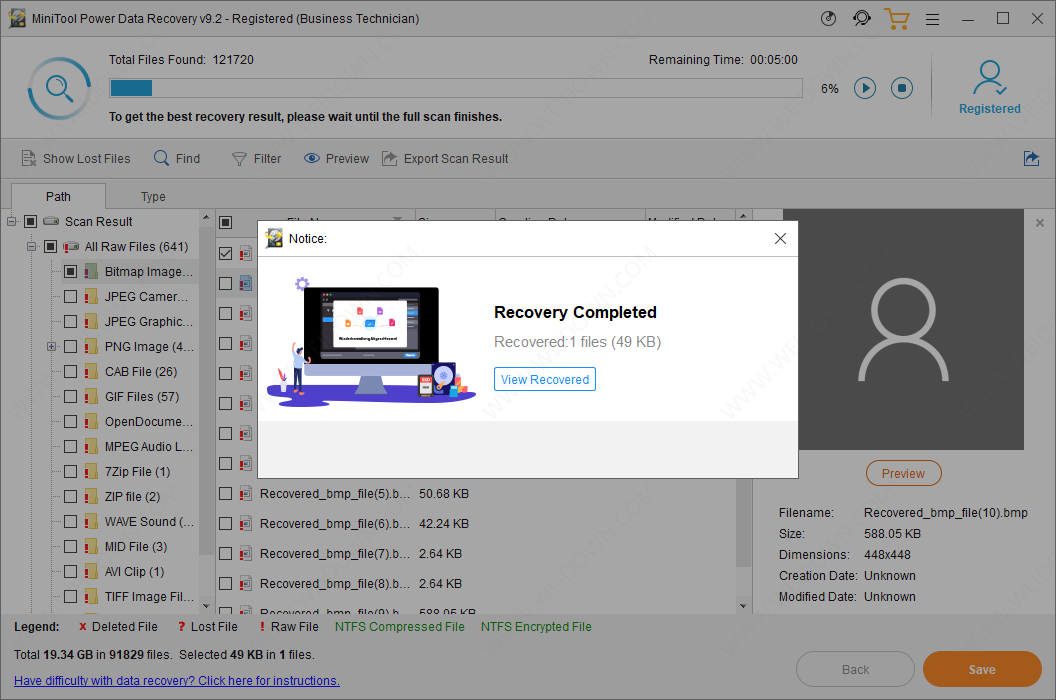Switch to the Path tab
This screenshot has width=1056, height=700.
point(59,197)
